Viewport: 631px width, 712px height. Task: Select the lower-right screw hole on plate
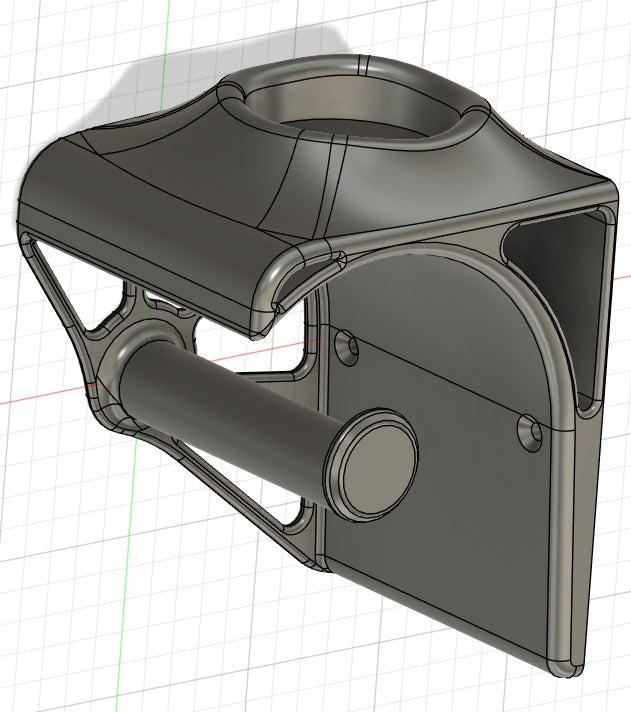(x=530, y=433)
